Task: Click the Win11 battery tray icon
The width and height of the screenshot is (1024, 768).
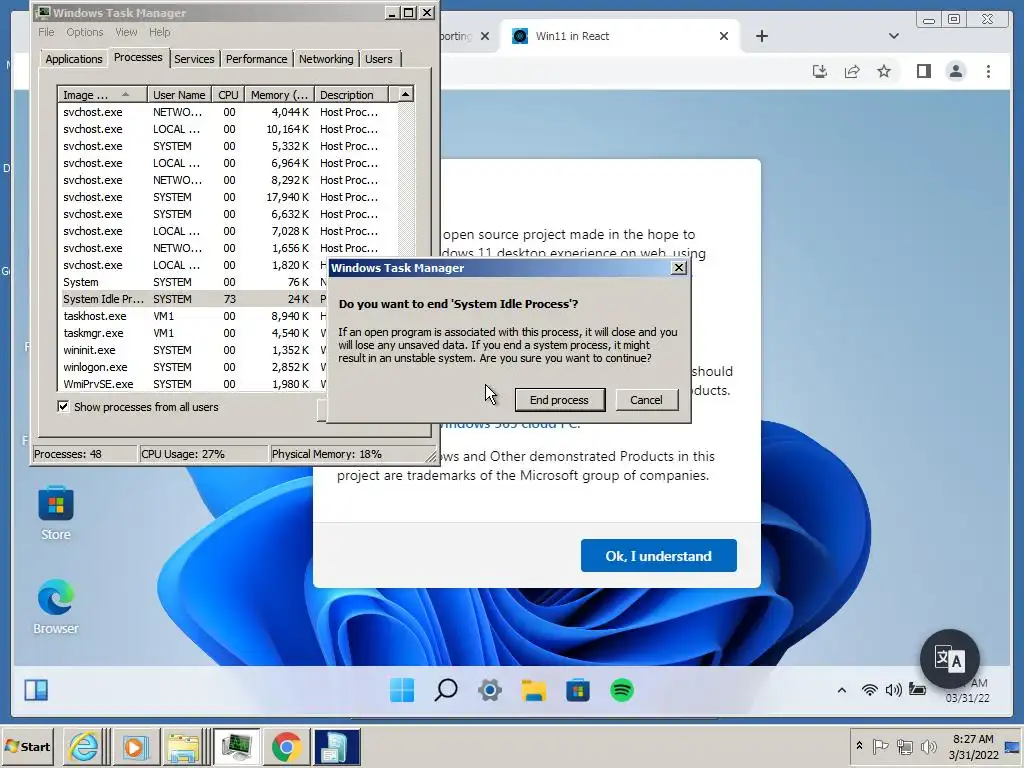Action: point(918,690)
